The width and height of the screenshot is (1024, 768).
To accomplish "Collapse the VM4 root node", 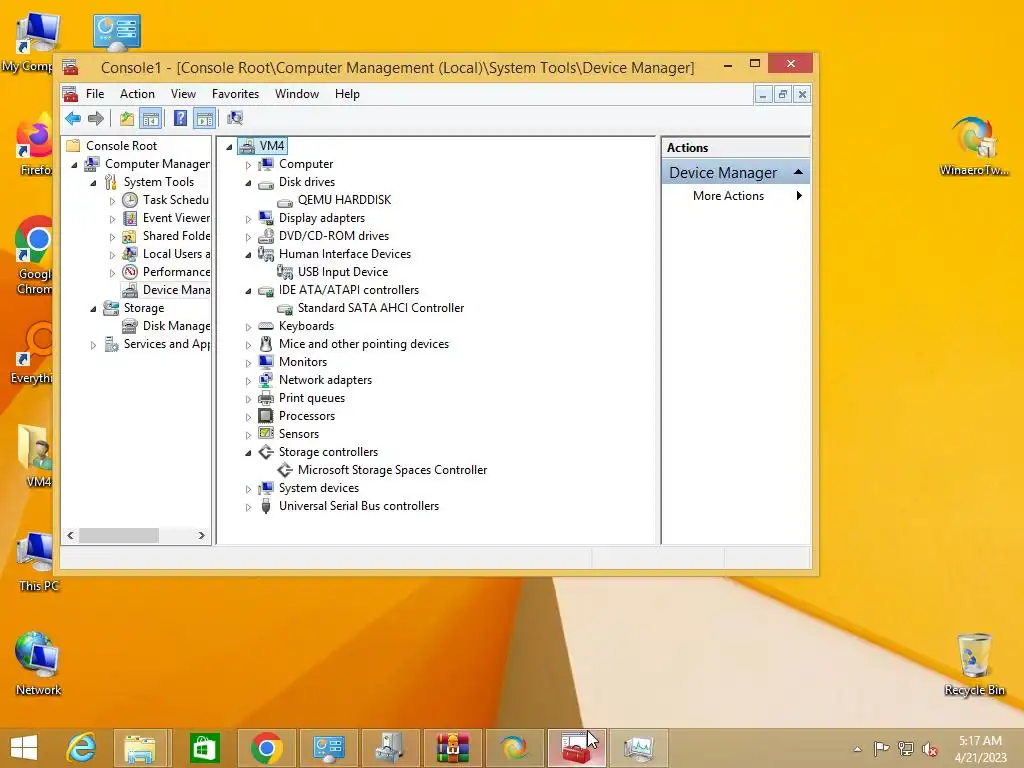I will pos(229,147).
